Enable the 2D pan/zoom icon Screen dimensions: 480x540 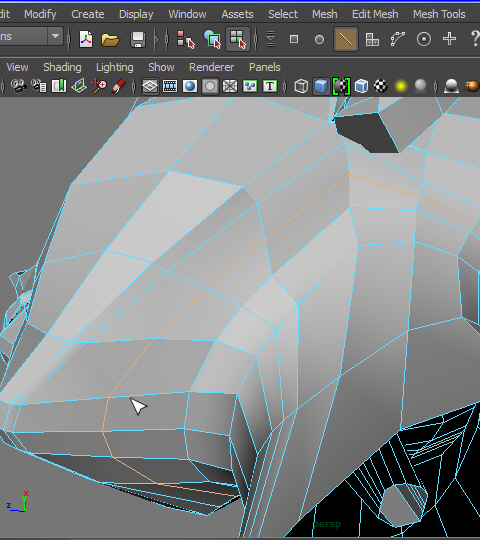[99, 86]
